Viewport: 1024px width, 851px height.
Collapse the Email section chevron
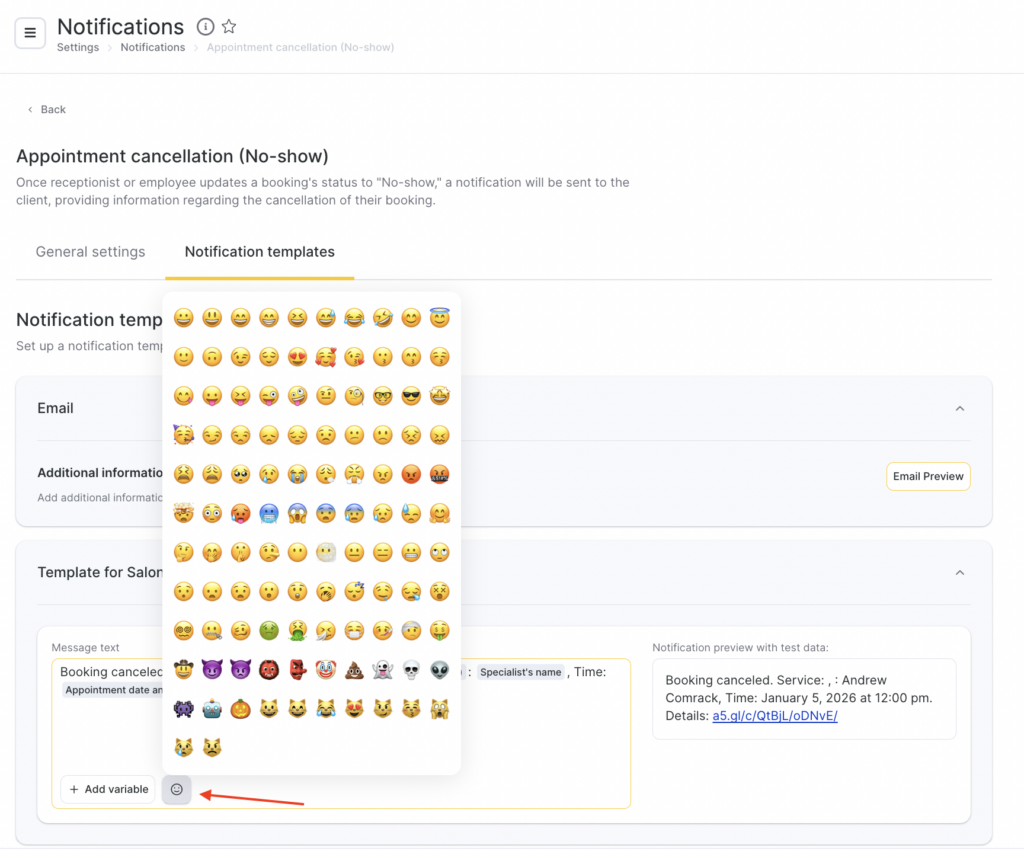pyautogui.click(x=960, y=409)
